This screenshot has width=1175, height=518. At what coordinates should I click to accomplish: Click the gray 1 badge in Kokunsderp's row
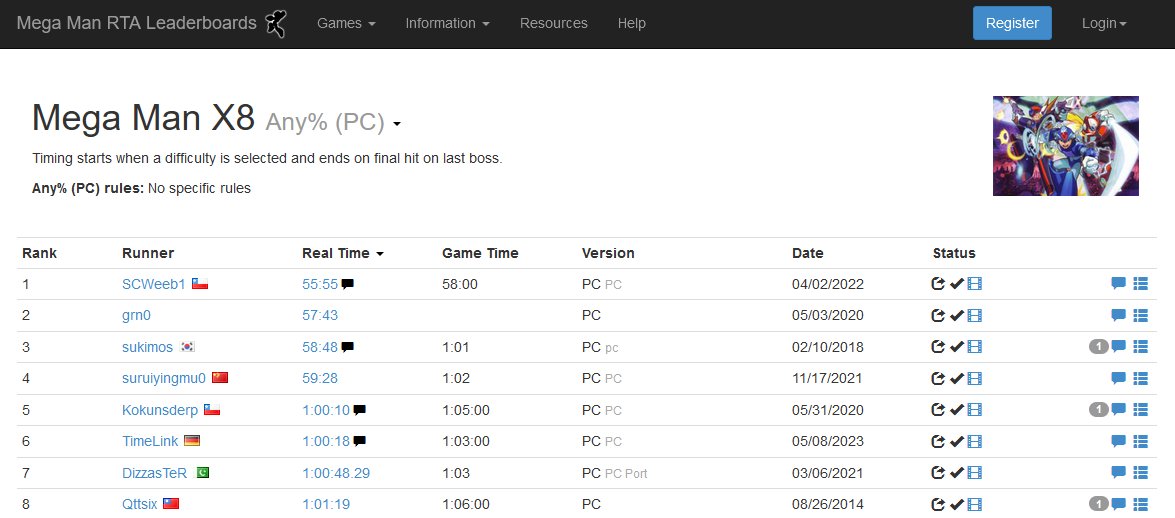(1099, 409)
